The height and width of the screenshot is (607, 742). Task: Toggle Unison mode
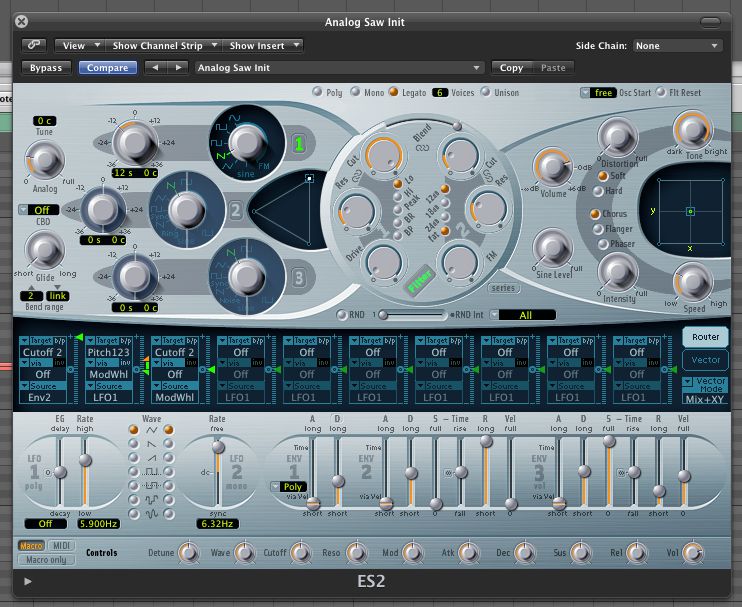click(x=485, y=92)
